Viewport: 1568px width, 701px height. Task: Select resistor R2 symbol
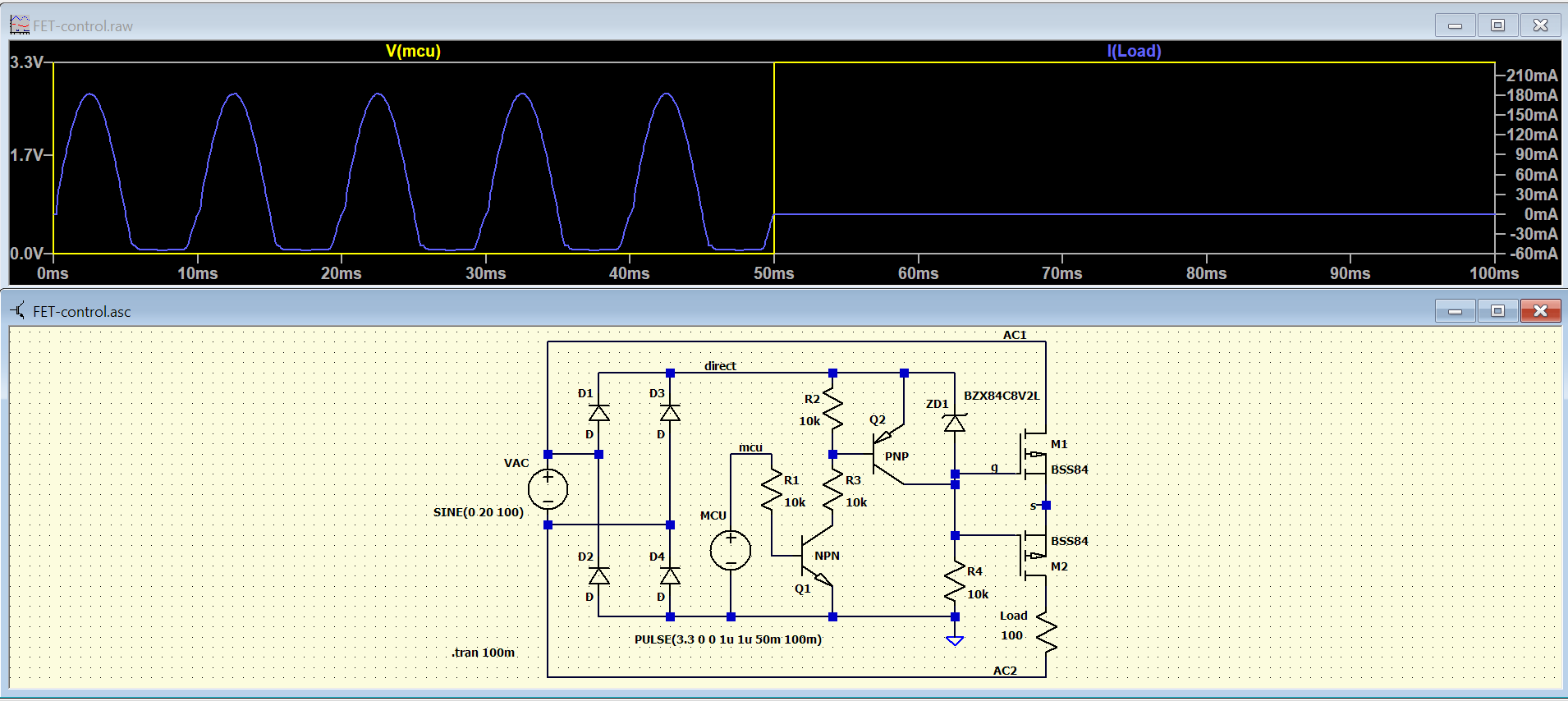(832, 409)
